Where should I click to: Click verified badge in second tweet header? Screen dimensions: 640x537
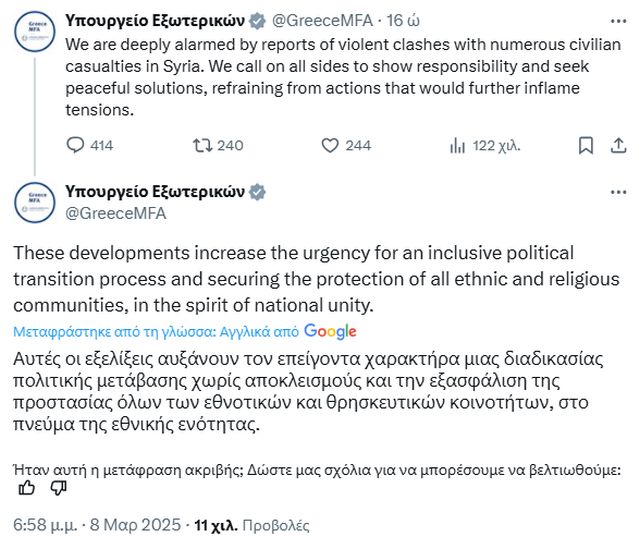(256, 191)
